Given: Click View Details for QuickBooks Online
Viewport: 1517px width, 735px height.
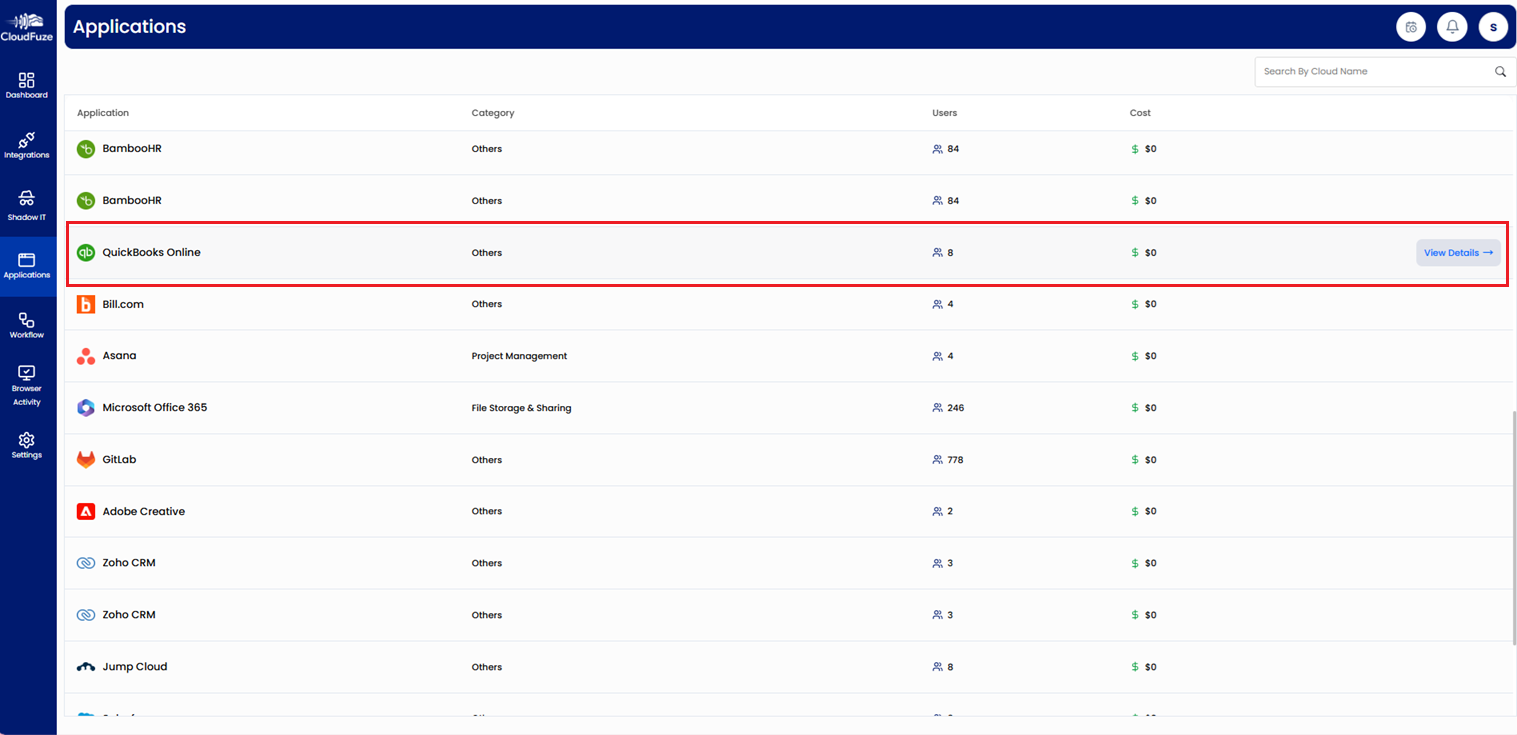Looking at the screenshot, I should (x=1458, y=252).
